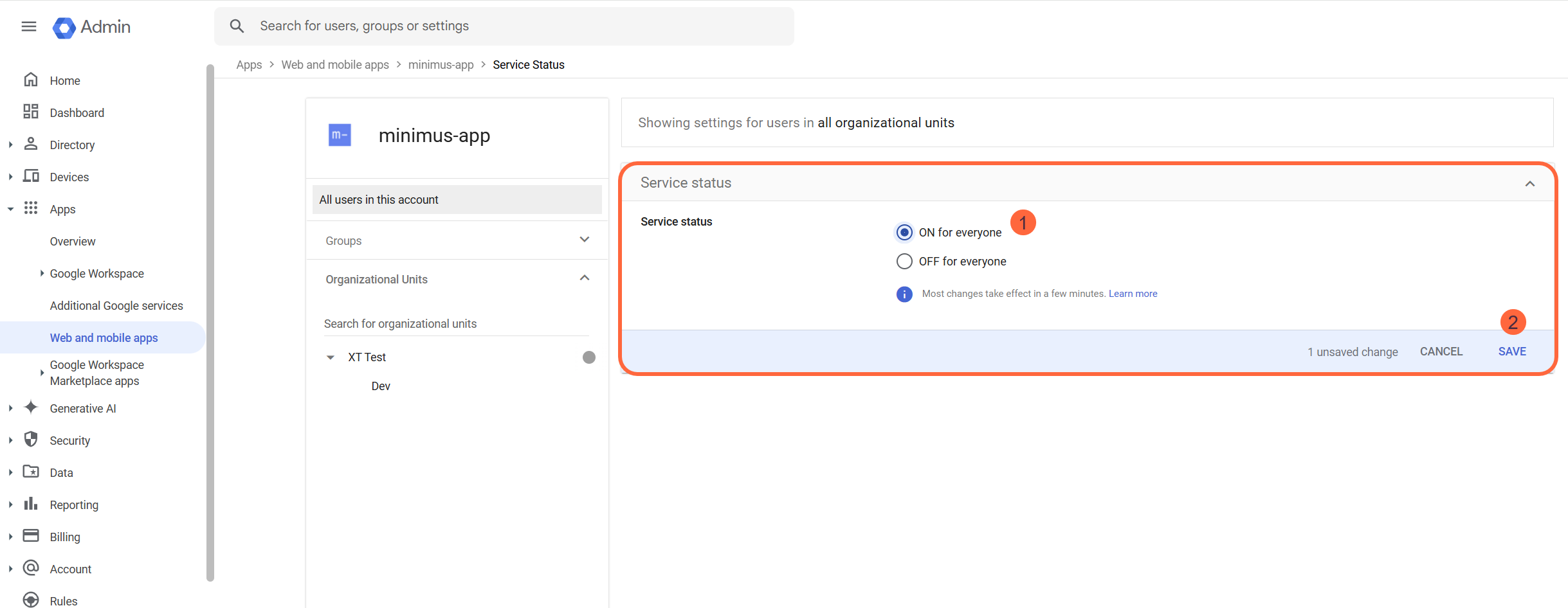Click the Admin home logo

pyautogui.click(x=91, y=27)
